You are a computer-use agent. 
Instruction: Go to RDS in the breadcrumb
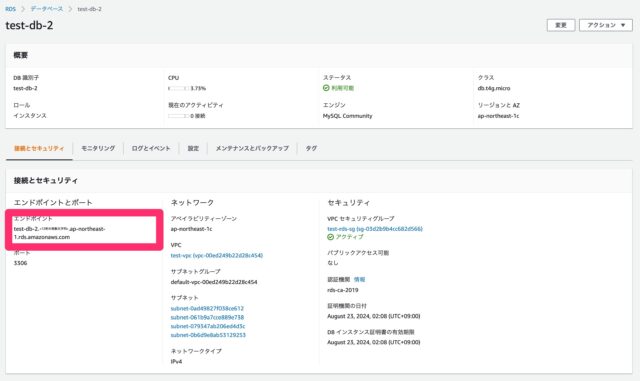[11, 9]
